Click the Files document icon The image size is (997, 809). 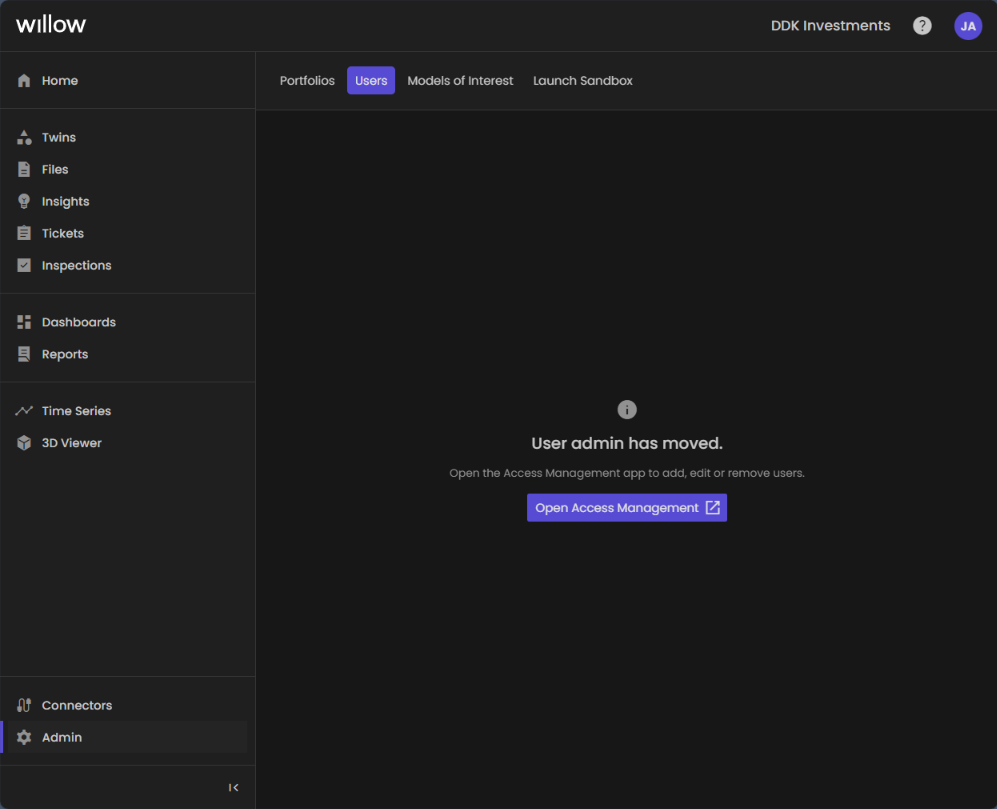24,169
